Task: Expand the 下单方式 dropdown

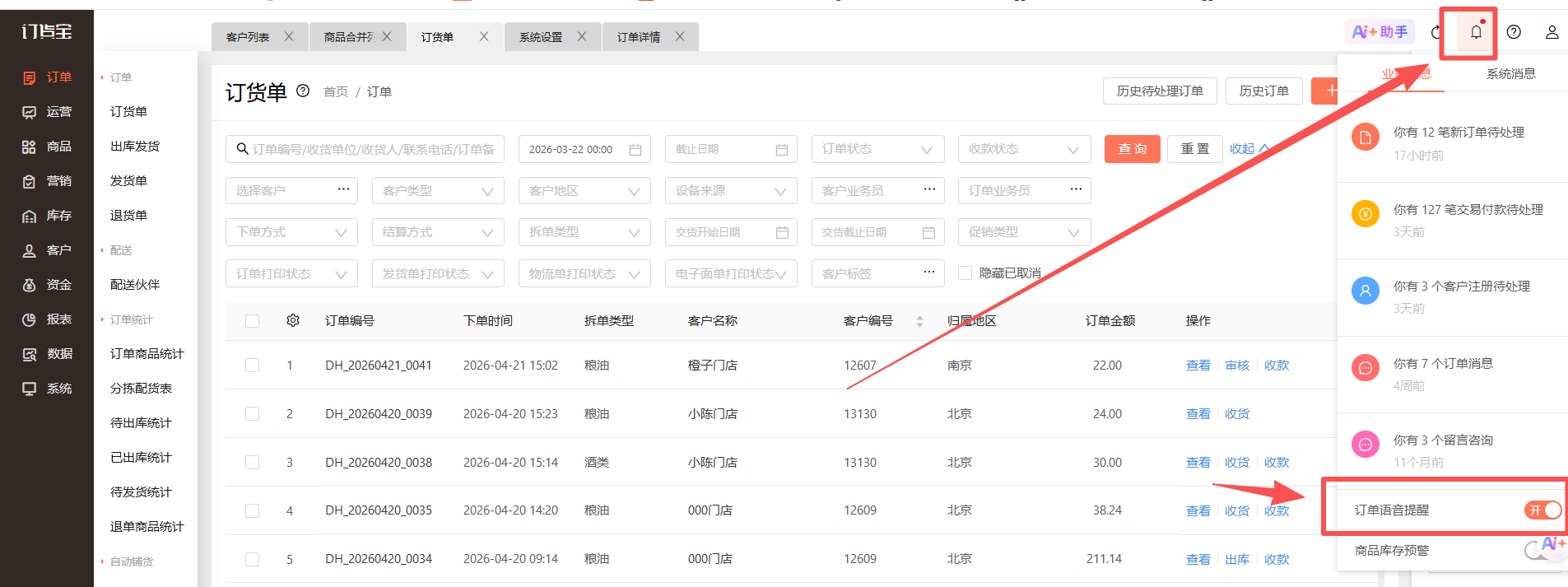Action: [x=291, y=232]
